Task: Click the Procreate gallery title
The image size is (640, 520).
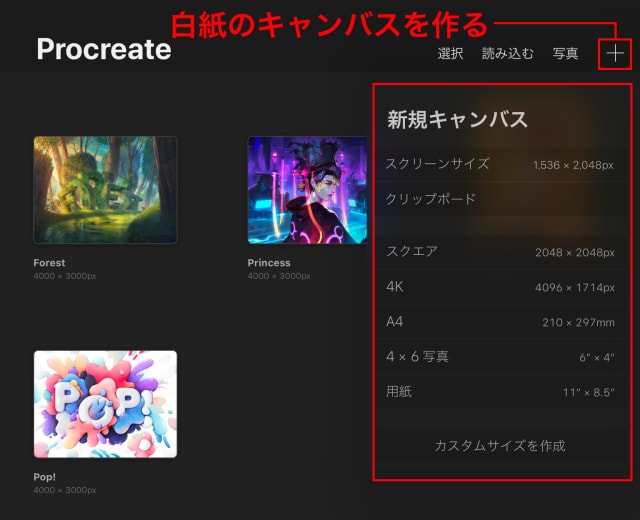Action: (x=104, y=49)
